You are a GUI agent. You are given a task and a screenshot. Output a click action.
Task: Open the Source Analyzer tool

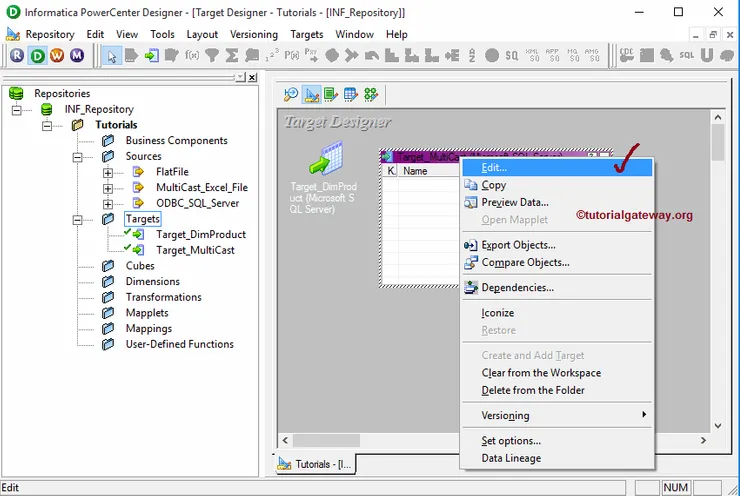click(291, 95)
